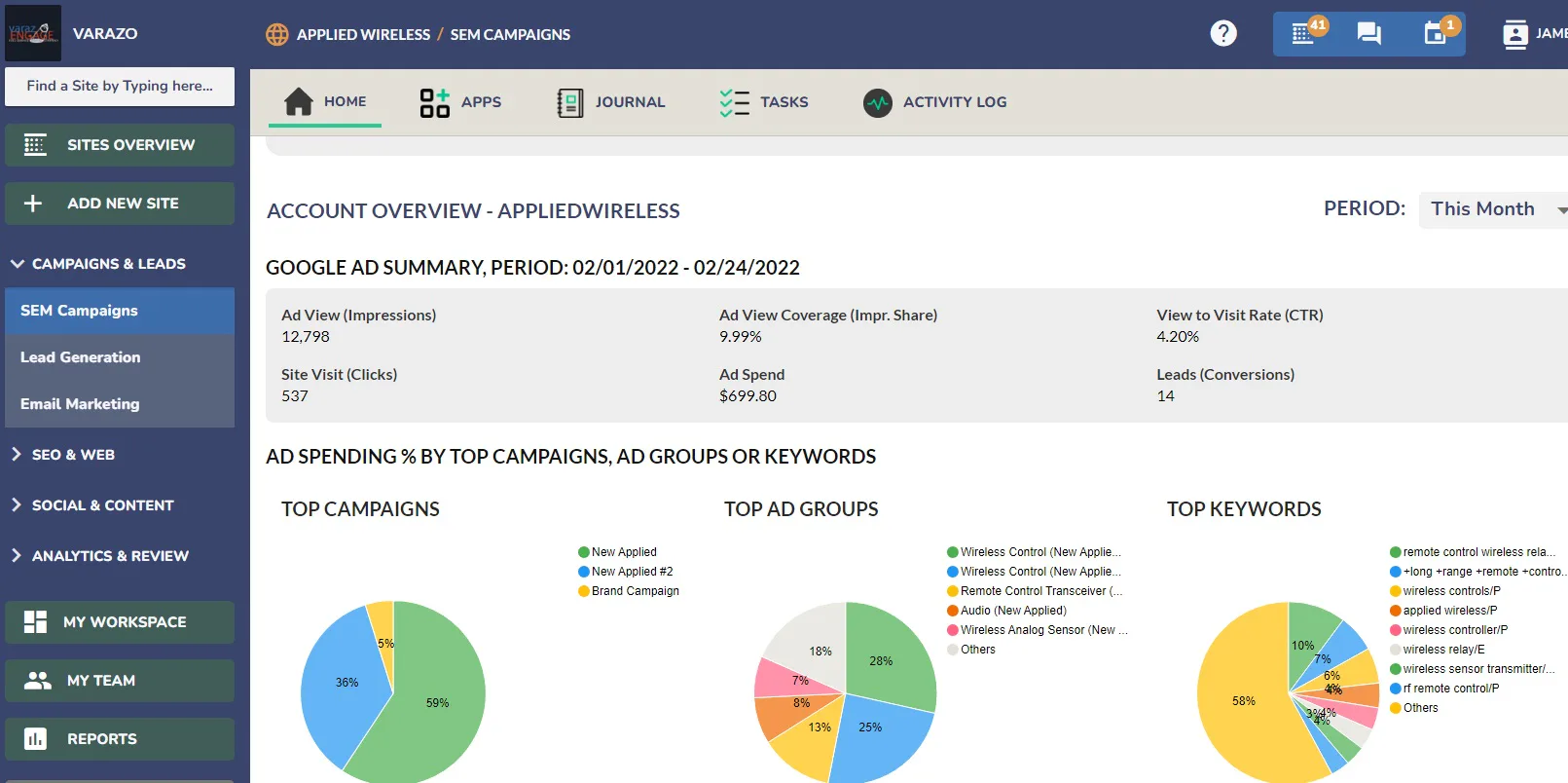The height and width of the screenshot is (783, 1568).
Task: Click the SEM Campaigns breadcrumb link
Action: point(510,34)
